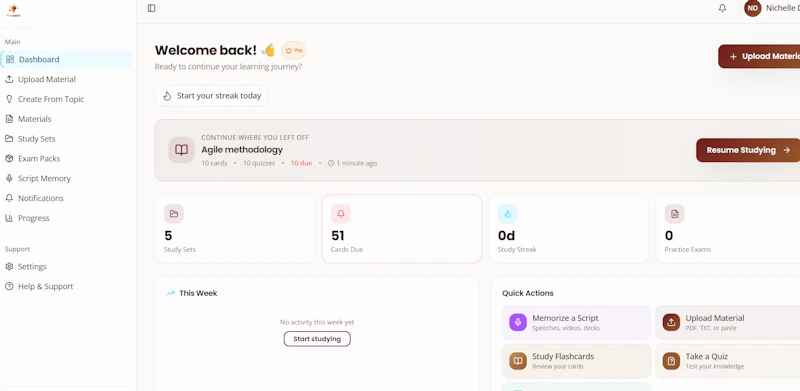
Task: Select Study Flashcards quick action
Action: point(577,361)
